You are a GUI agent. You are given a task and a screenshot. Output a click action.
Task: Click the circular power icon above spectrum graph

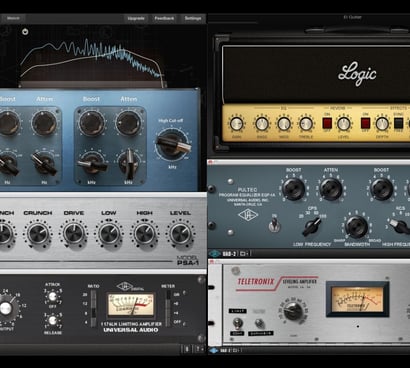pos(25,32)
